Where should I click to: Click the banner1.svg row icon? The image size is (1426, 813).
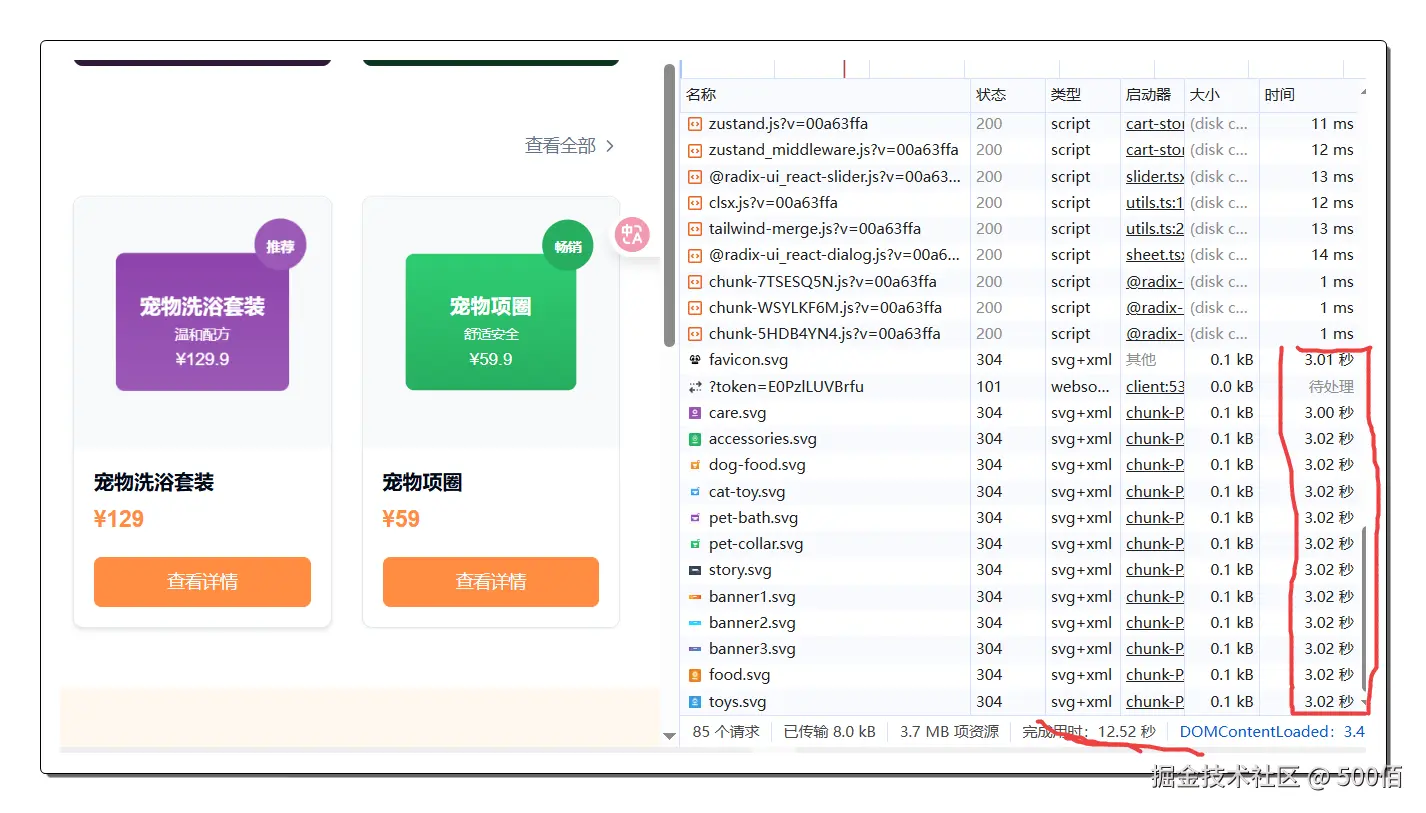[x=695, y=597]
